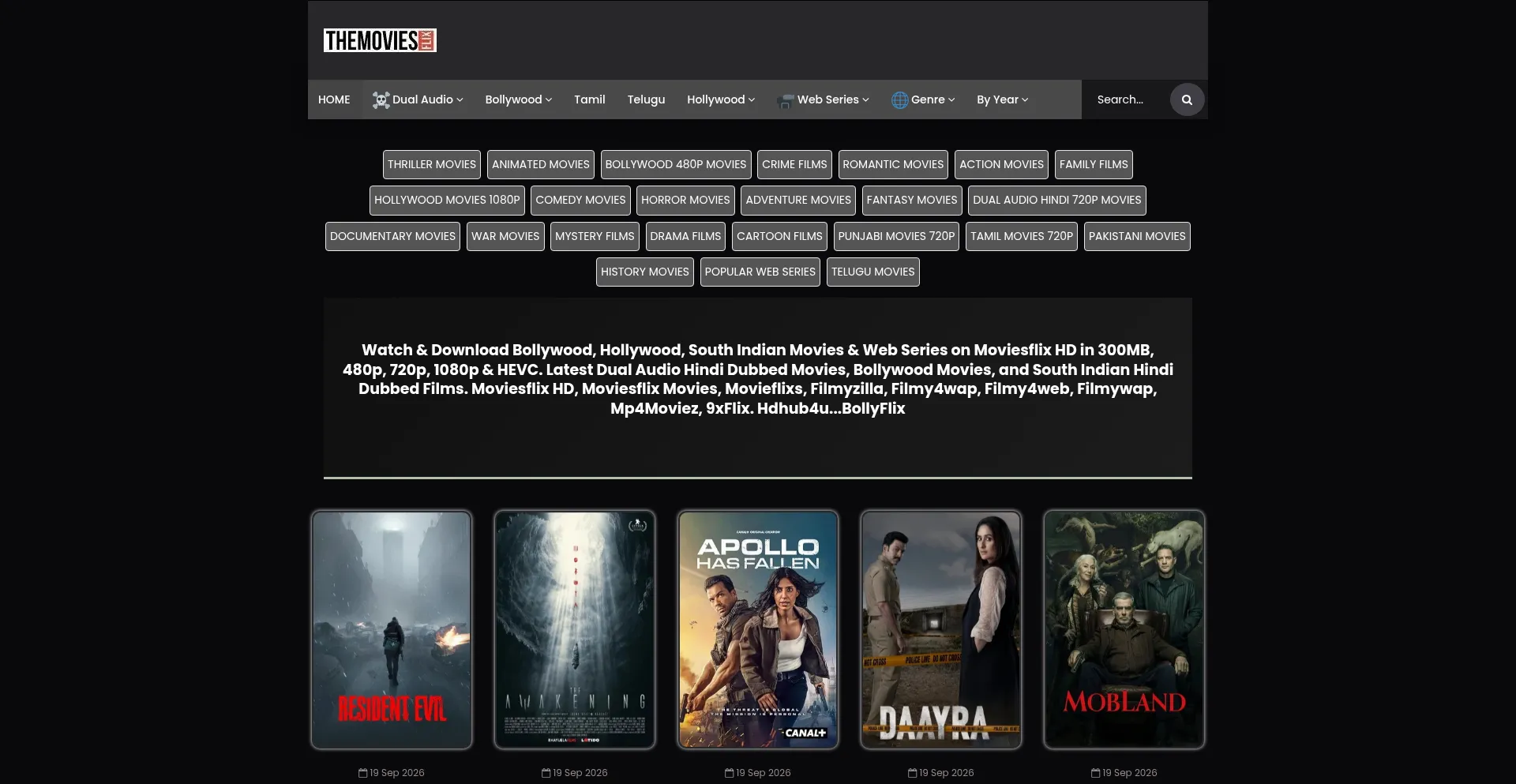Open the HISTORY MOVIES category
Image resolution: width=1516 pixels, height=784 pixels.
[645, 272]
